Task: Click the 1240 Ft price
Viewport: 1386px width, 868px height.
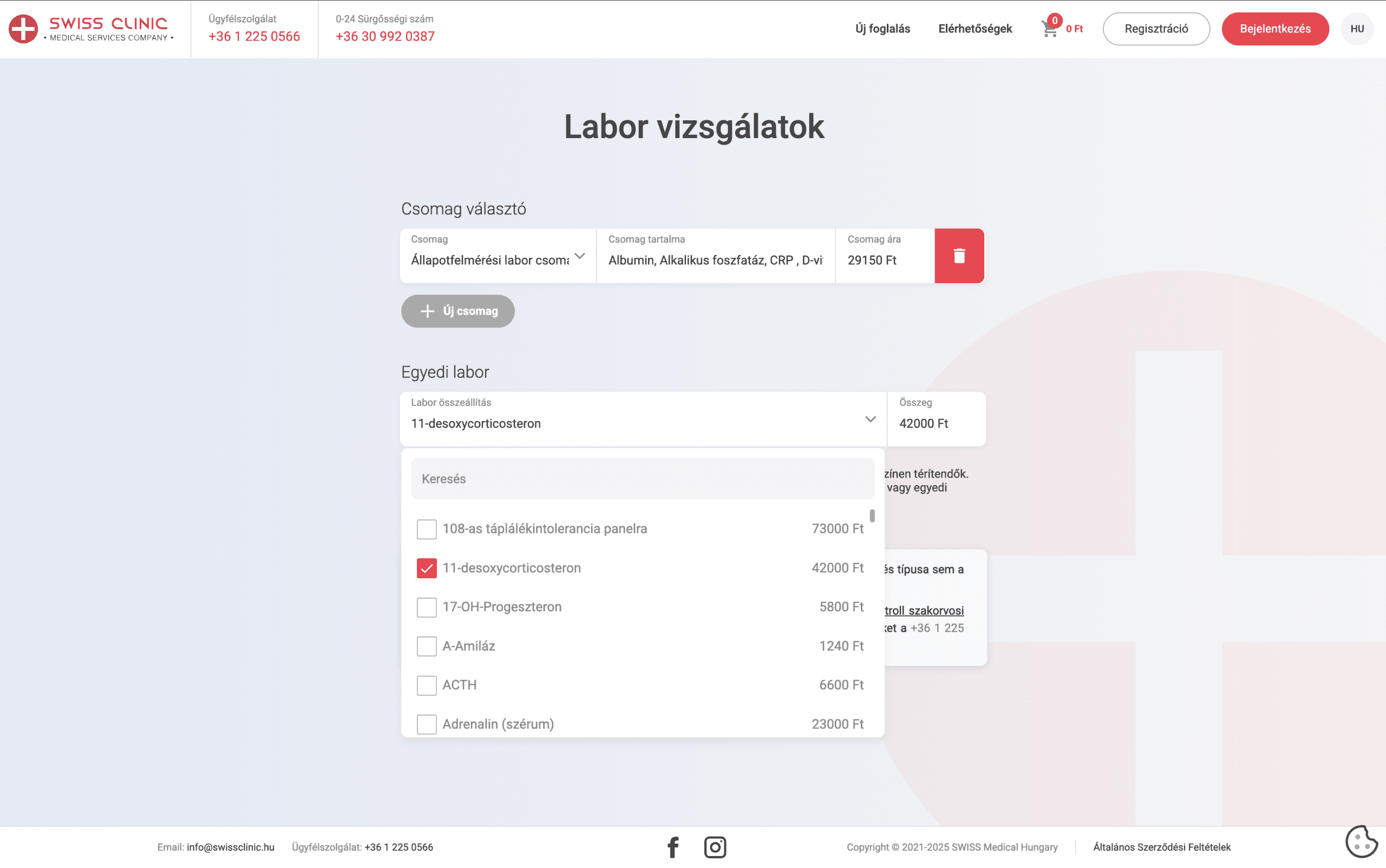Action: tap(841, 646)
